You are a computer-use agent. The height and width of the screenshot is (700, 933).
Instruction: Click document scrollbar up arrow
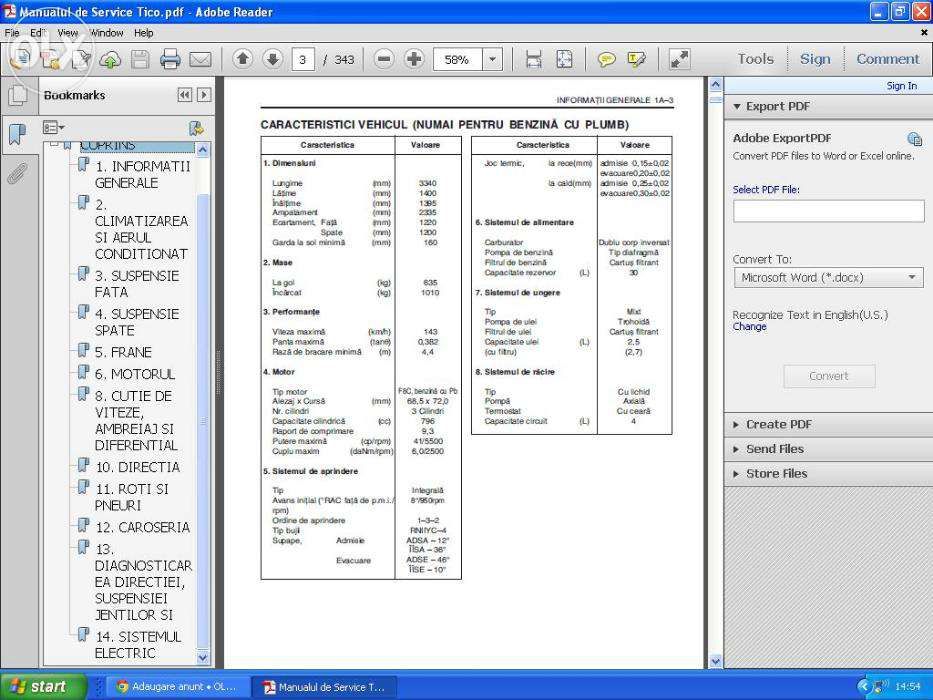tap(715, 85)
